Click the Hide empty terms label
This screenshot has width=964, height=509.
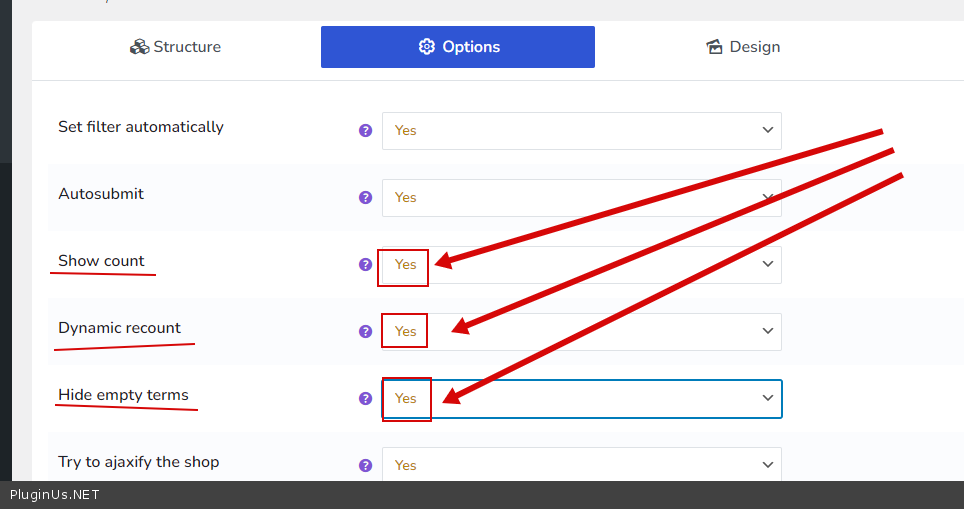point(123,395)
